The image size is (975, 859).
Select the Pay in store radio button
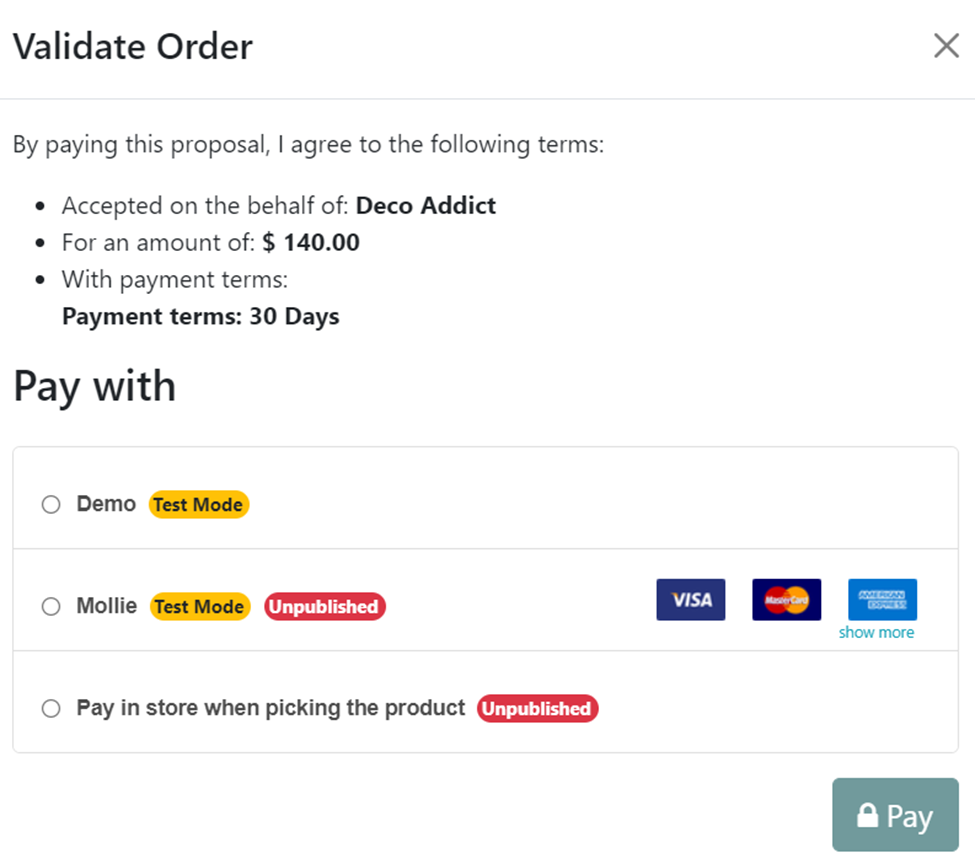(x=51, y=709)
